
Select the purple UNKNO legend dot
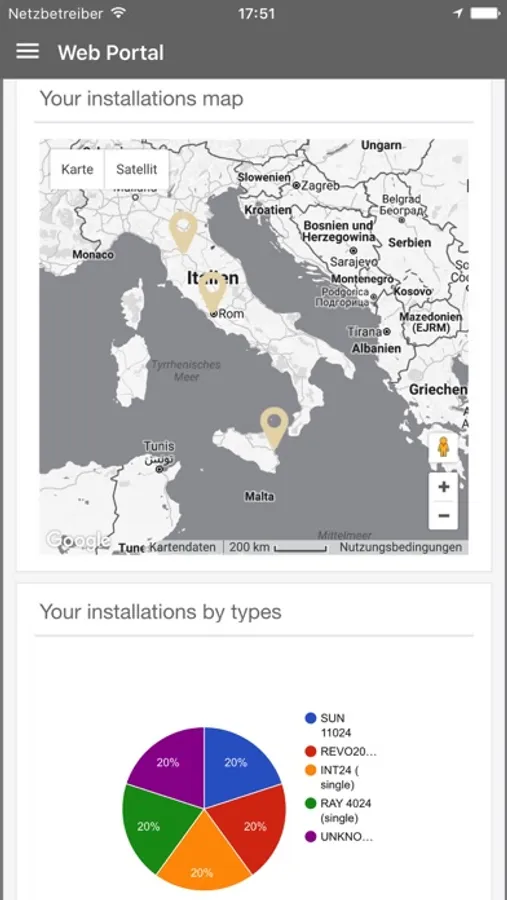[311, 836]
